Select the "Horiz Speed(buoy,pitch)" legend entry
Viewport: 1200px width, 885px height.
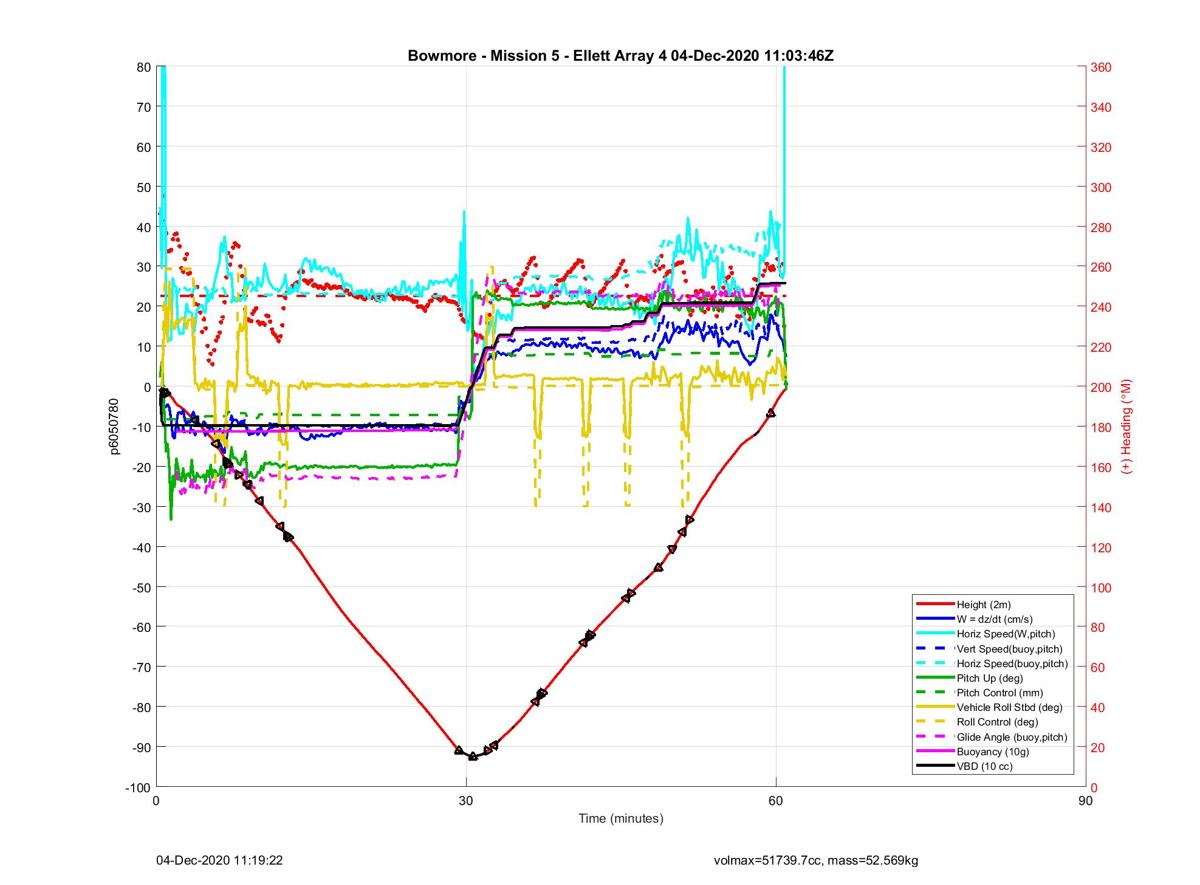pyautogui.click(x=1012, y=664)
